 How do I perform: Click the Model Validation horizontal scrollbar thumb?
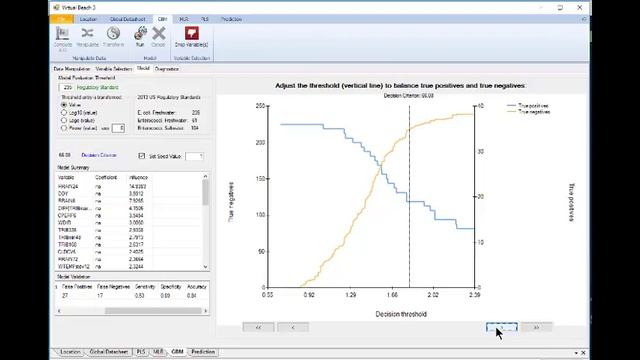153,311
